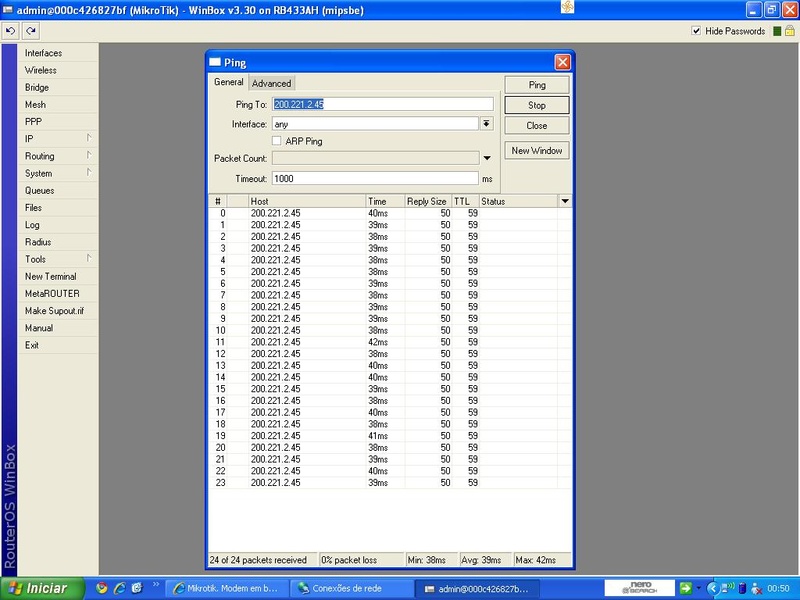Click the Windows Start logo on Iniciar
The image size is (800, 600).
pos(15,589)
